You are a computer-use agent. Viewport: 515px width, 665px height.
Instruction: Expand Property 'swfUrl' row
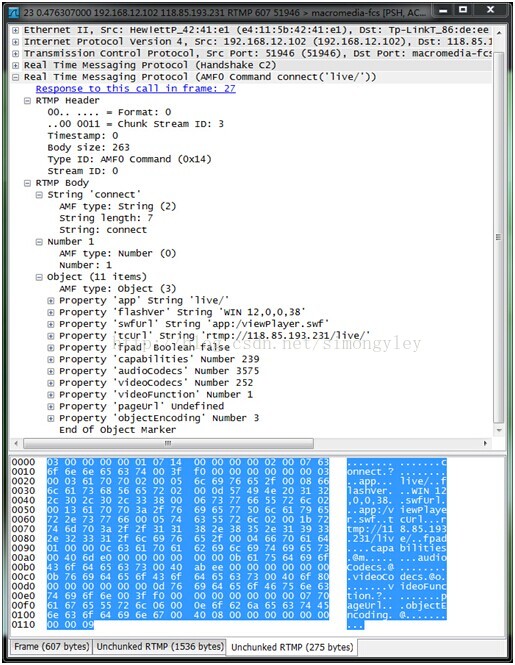point(51,324)
